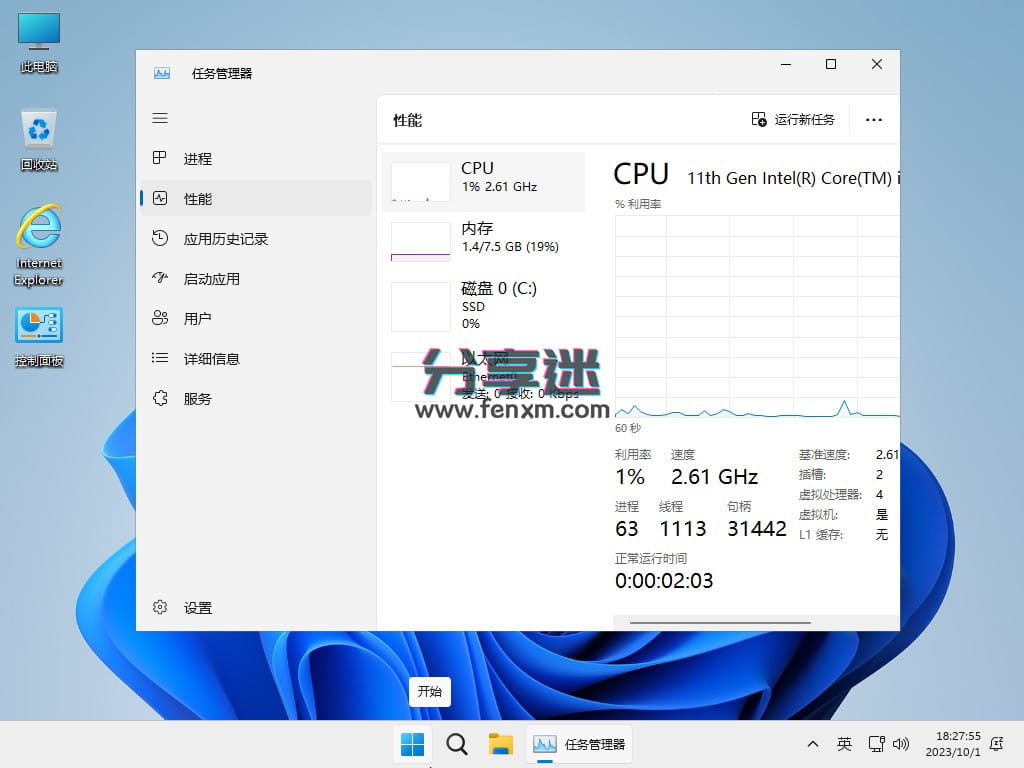Image resolution: width=1024 pixels, height=768 pixels.
Task: Open the 更多选项 (…) menu
Action: tap(873, 119)
